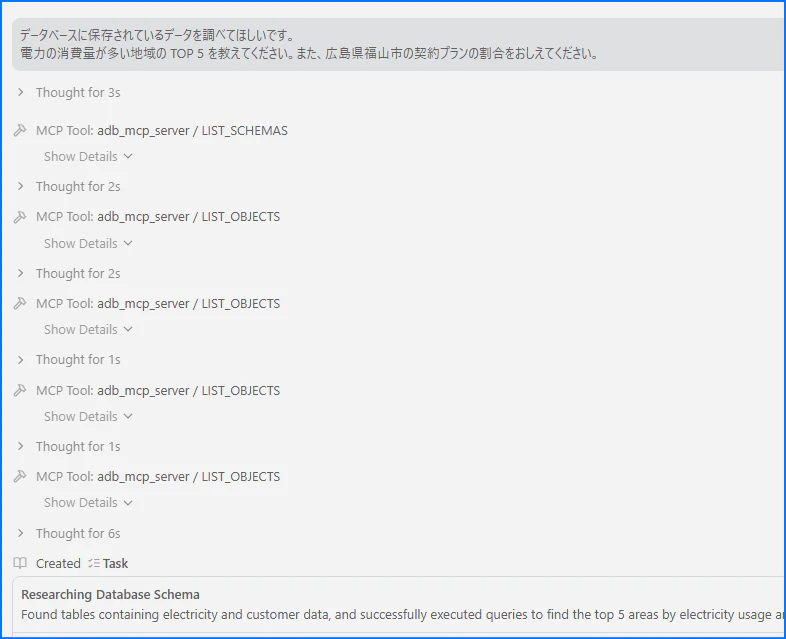Click the 'Researching Database Schema' heading
Image resolution: width=786 pixels, height=639 pixels.
(x=110, y=594)
